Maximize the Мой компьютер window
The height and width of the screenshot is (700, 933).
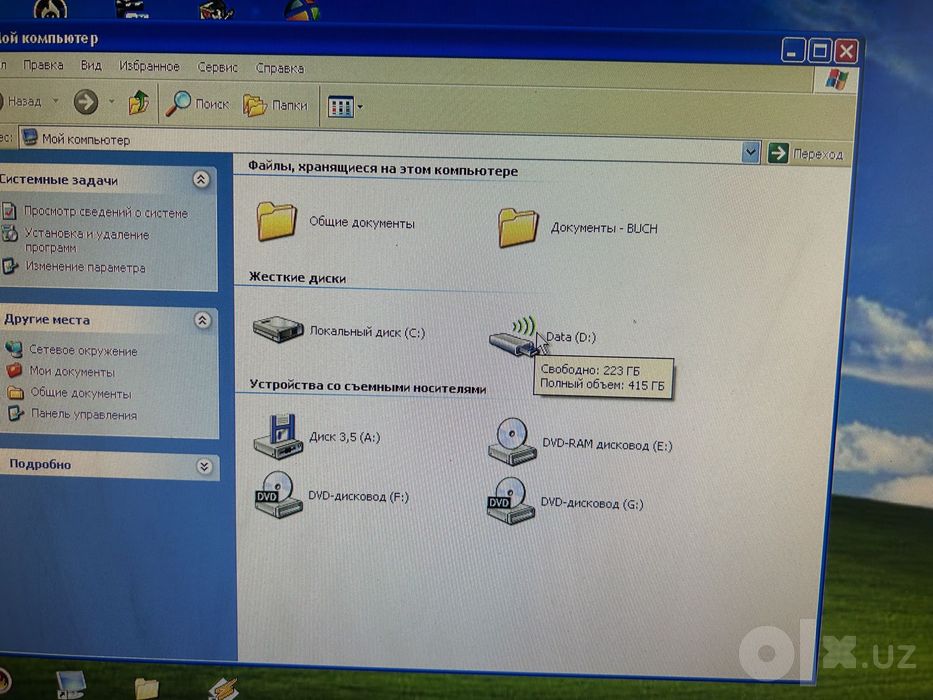pos(819,51)
